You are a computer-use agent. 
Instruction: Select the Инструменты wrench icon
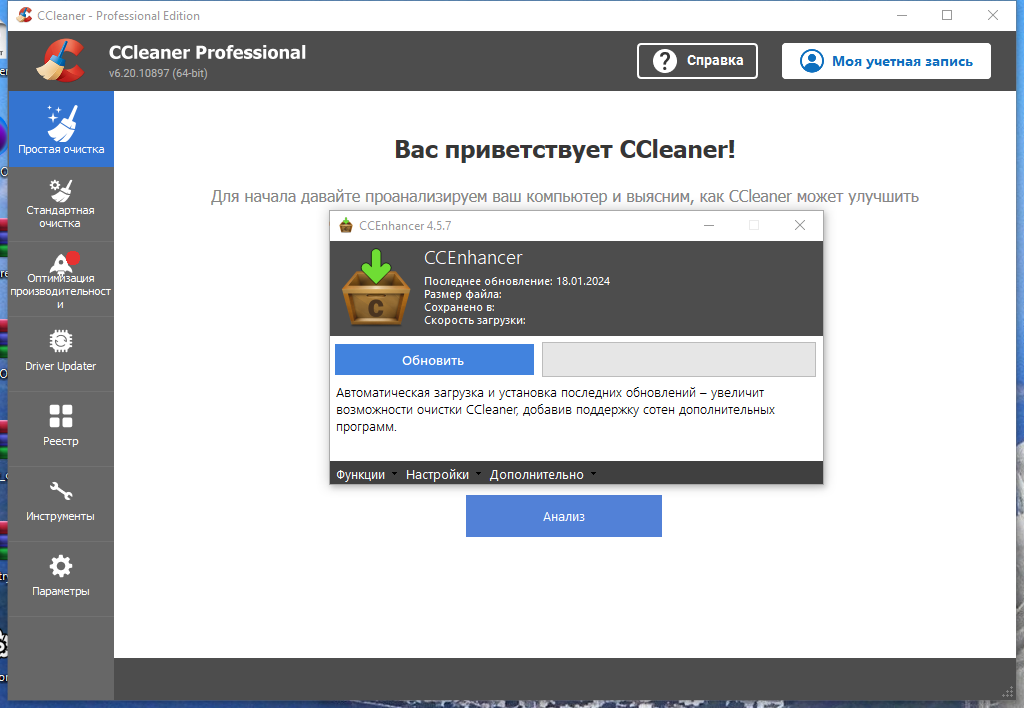[60, 488]
